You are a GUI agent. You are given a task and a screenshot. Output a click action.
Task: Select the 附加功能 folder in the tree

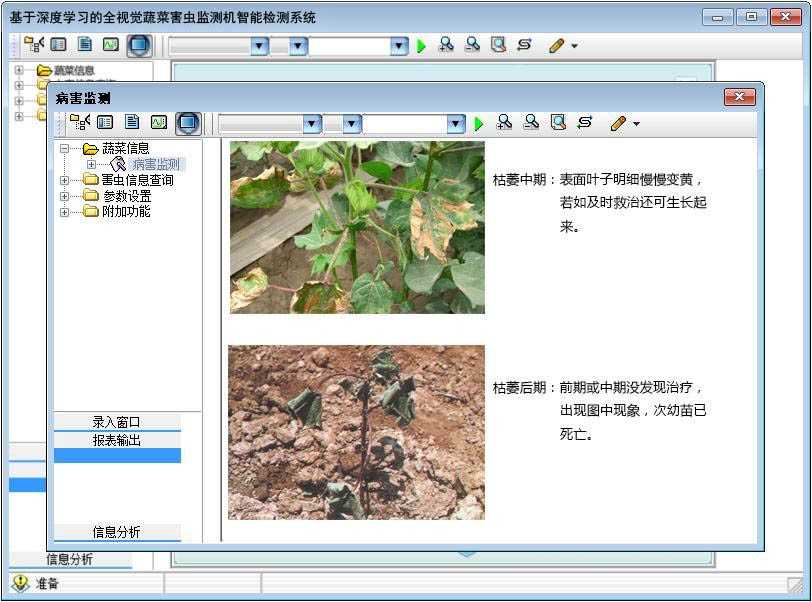(x=126, y=212)
